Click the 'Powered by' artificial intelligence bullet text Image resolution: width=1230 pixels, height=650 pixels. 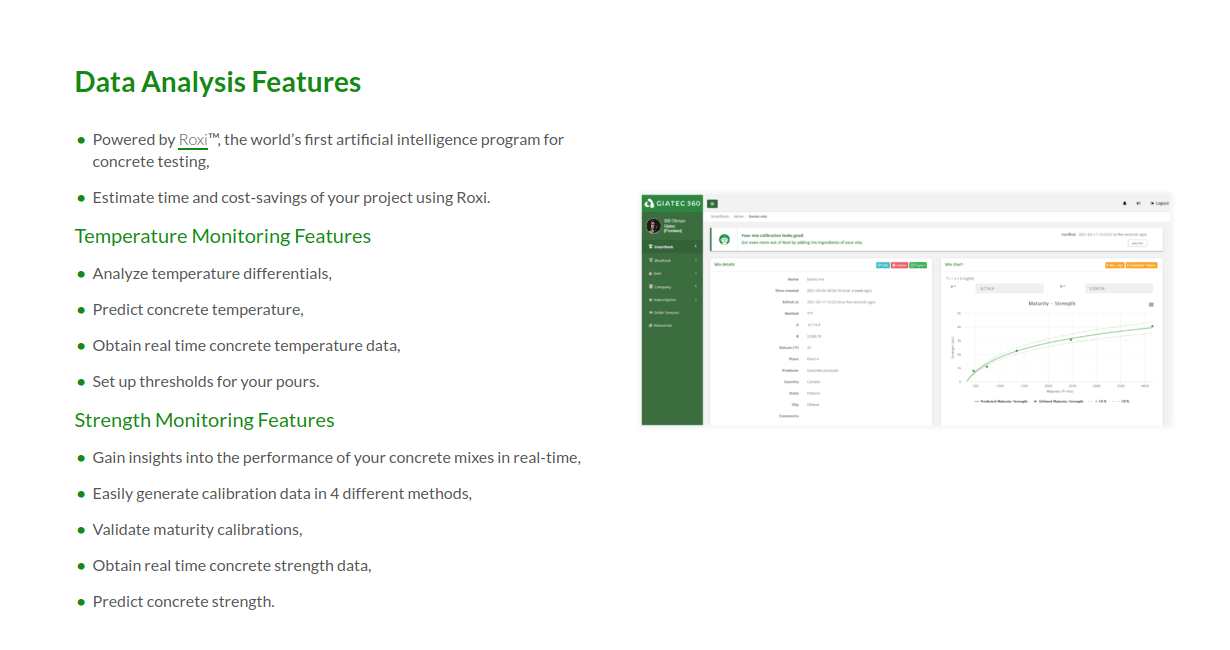tap(329, 150)
